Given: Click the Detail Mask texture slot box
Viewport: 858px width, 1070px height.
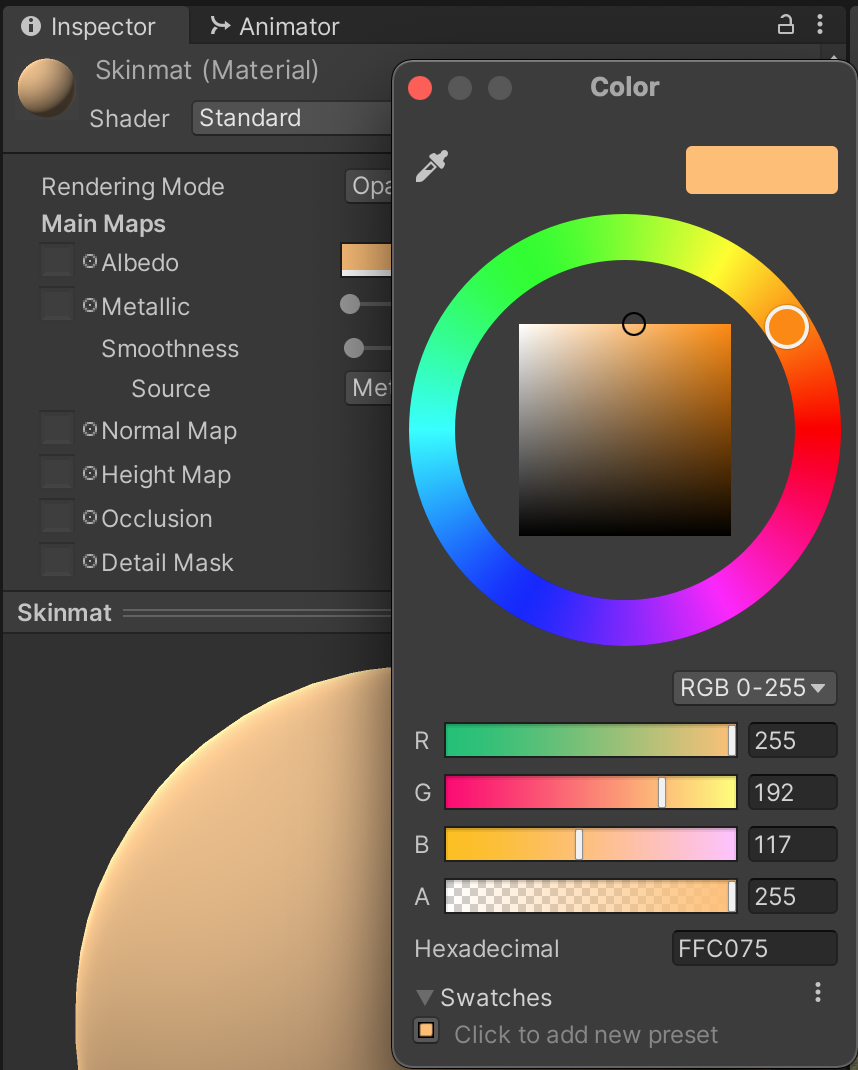Looking at the screenshot, I should (x=57, y=561).
